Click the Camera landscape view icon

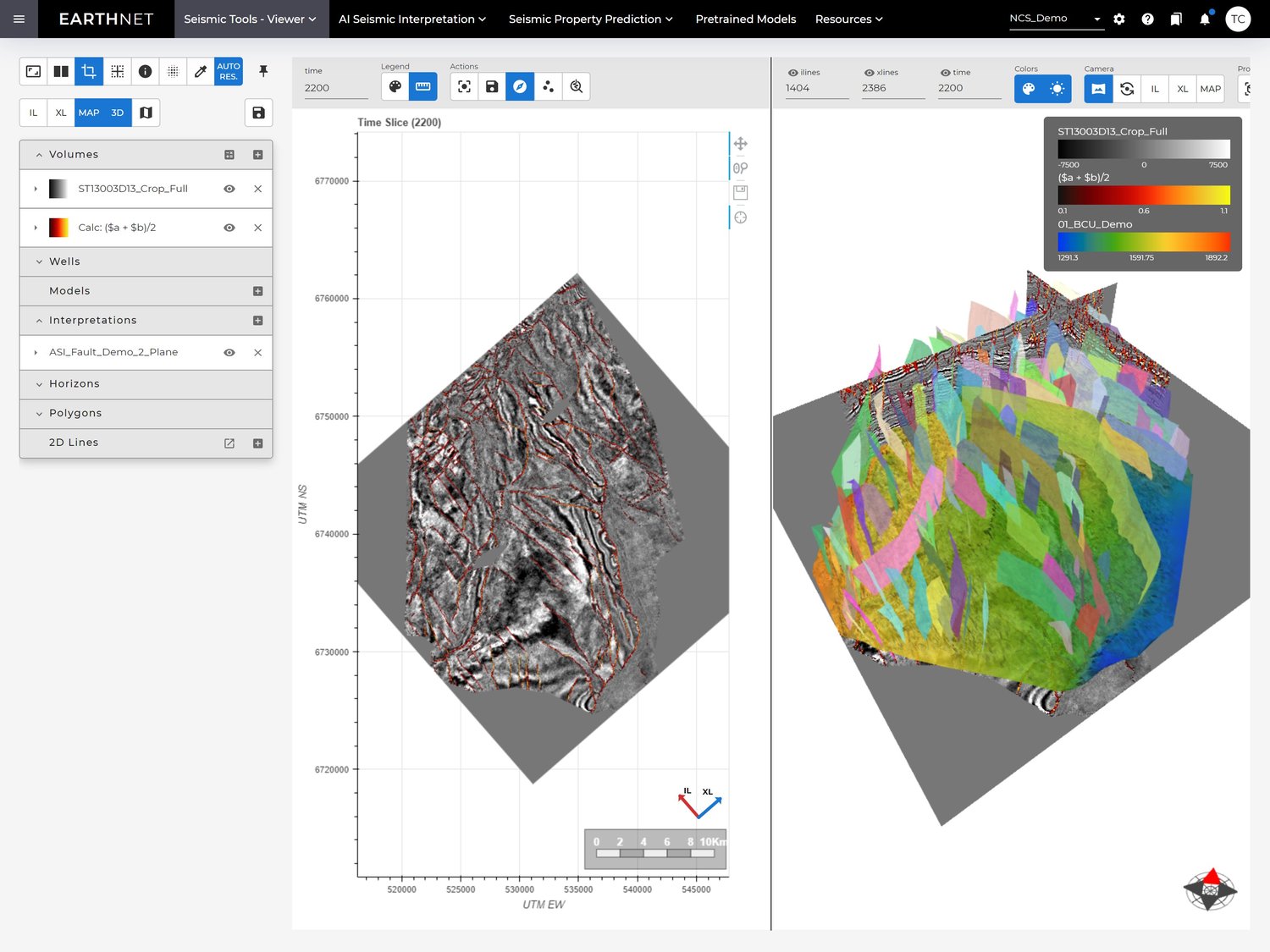[1098, 88]
